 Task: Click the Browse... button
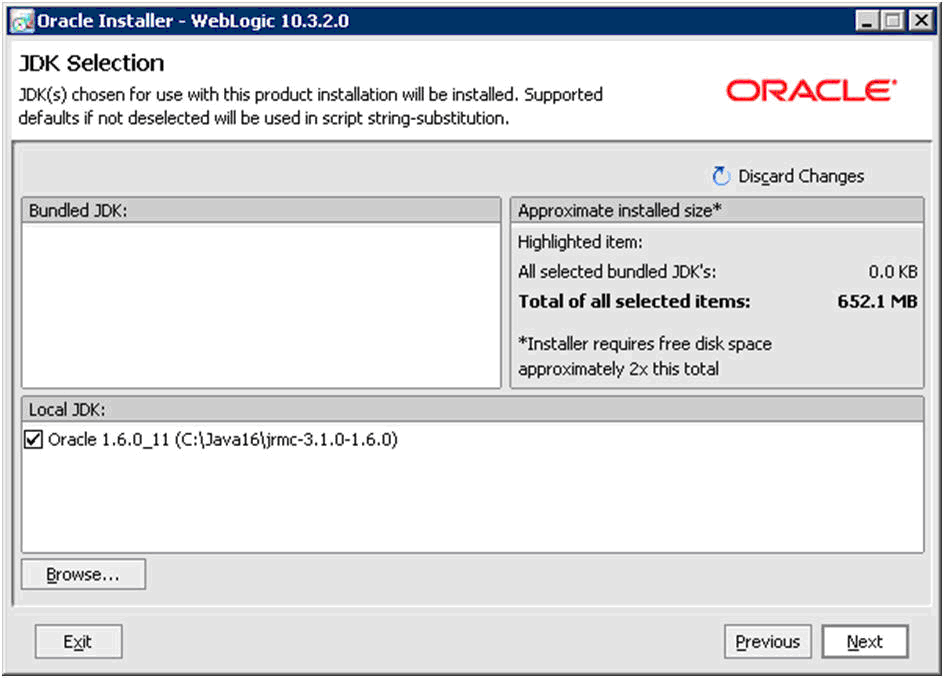click(83, 574)
